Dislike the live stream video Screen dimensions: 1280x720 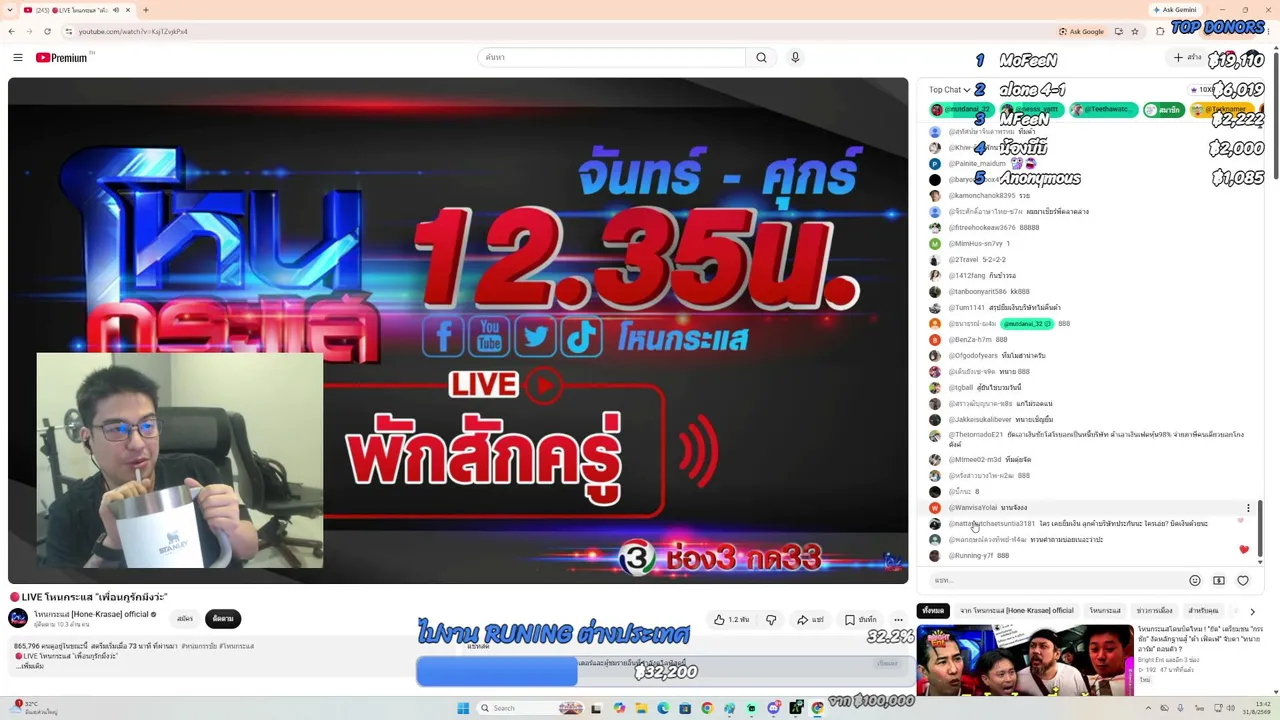771,620
